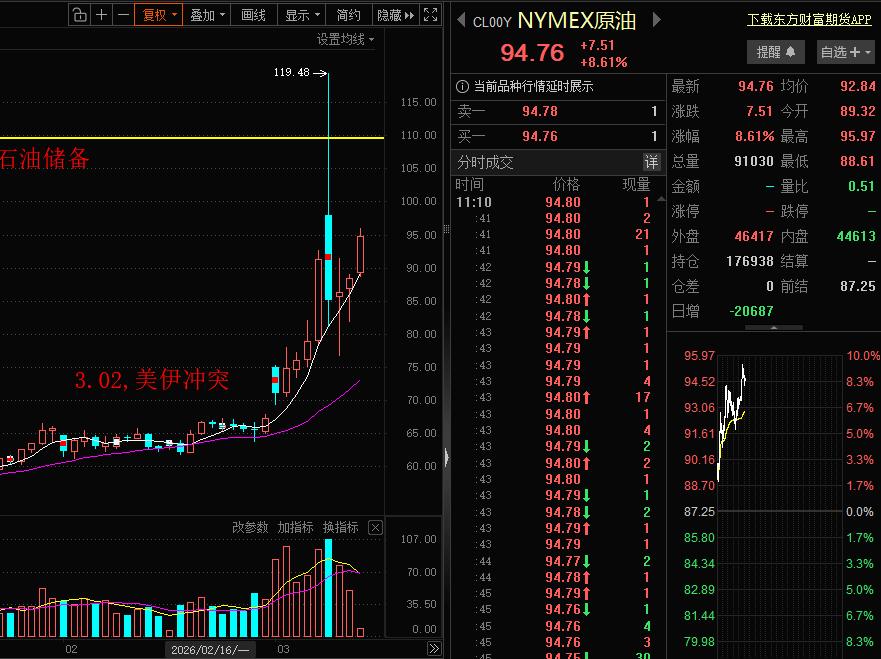Enter fullscreen with expand-arrows icon
This screenshot has height=659, width=881.
(430, 15)
